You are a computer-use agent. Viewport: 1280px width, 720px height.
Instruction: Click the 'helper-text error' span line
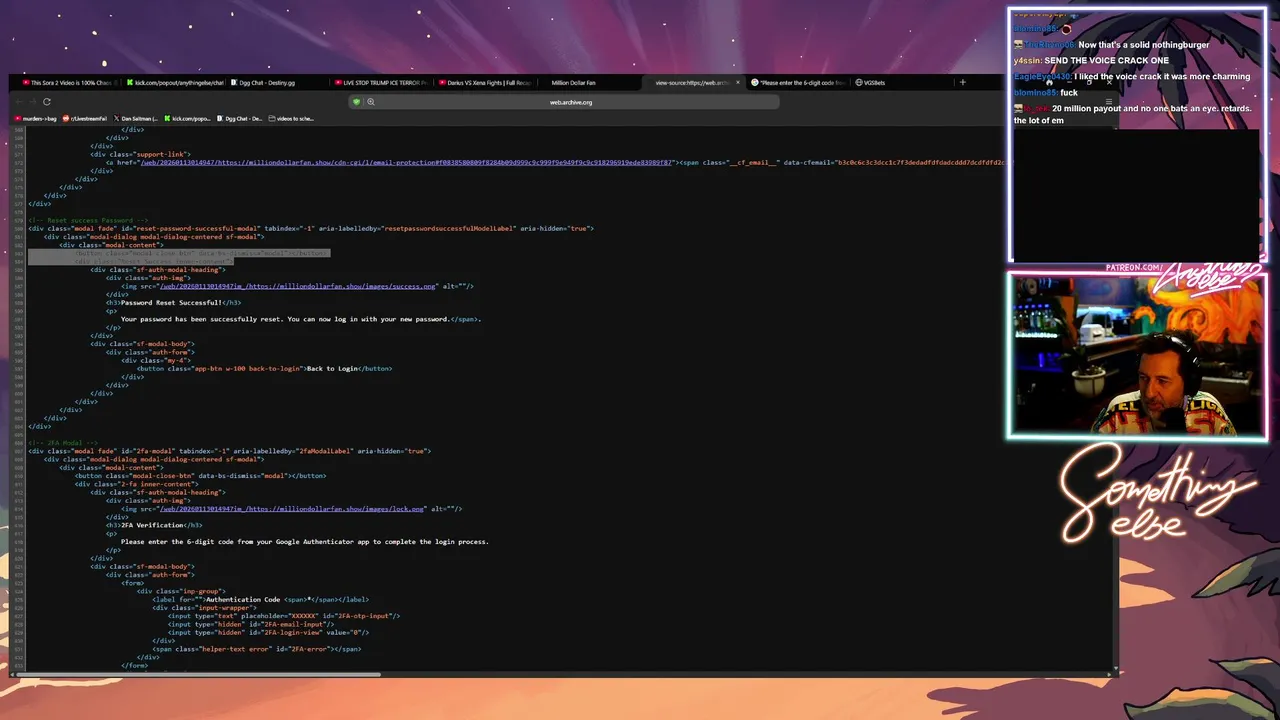[257, 649]
